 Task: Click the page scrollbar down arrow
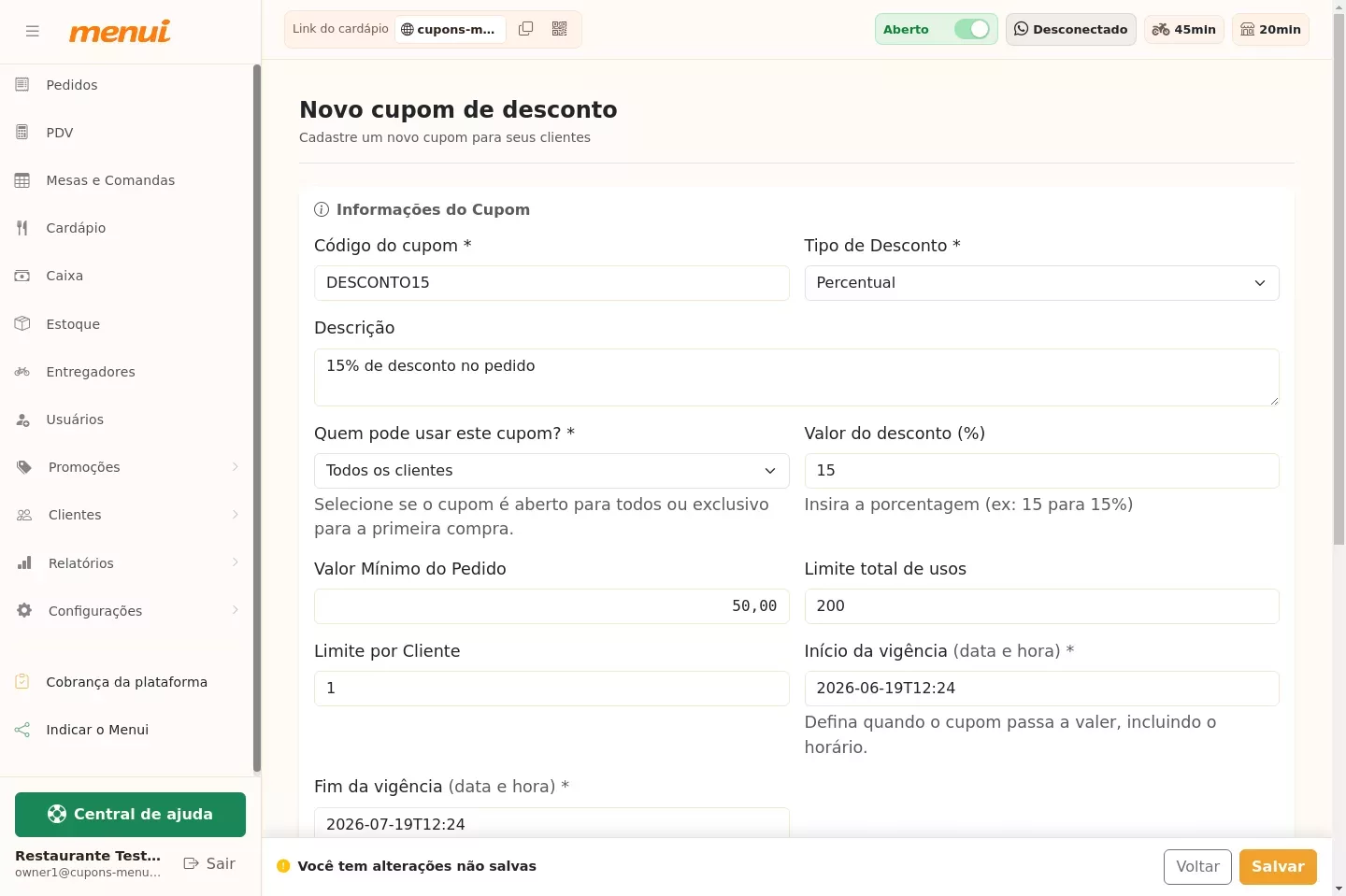pos(1339,889)
